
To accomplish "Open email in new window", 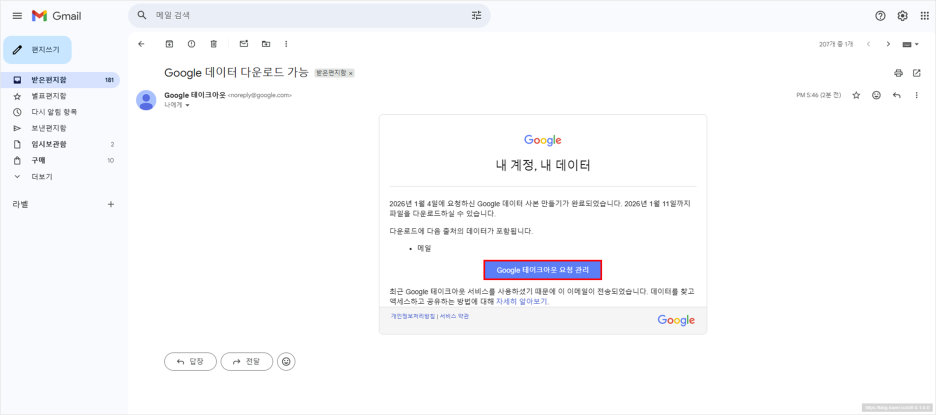I will point(917,73).
